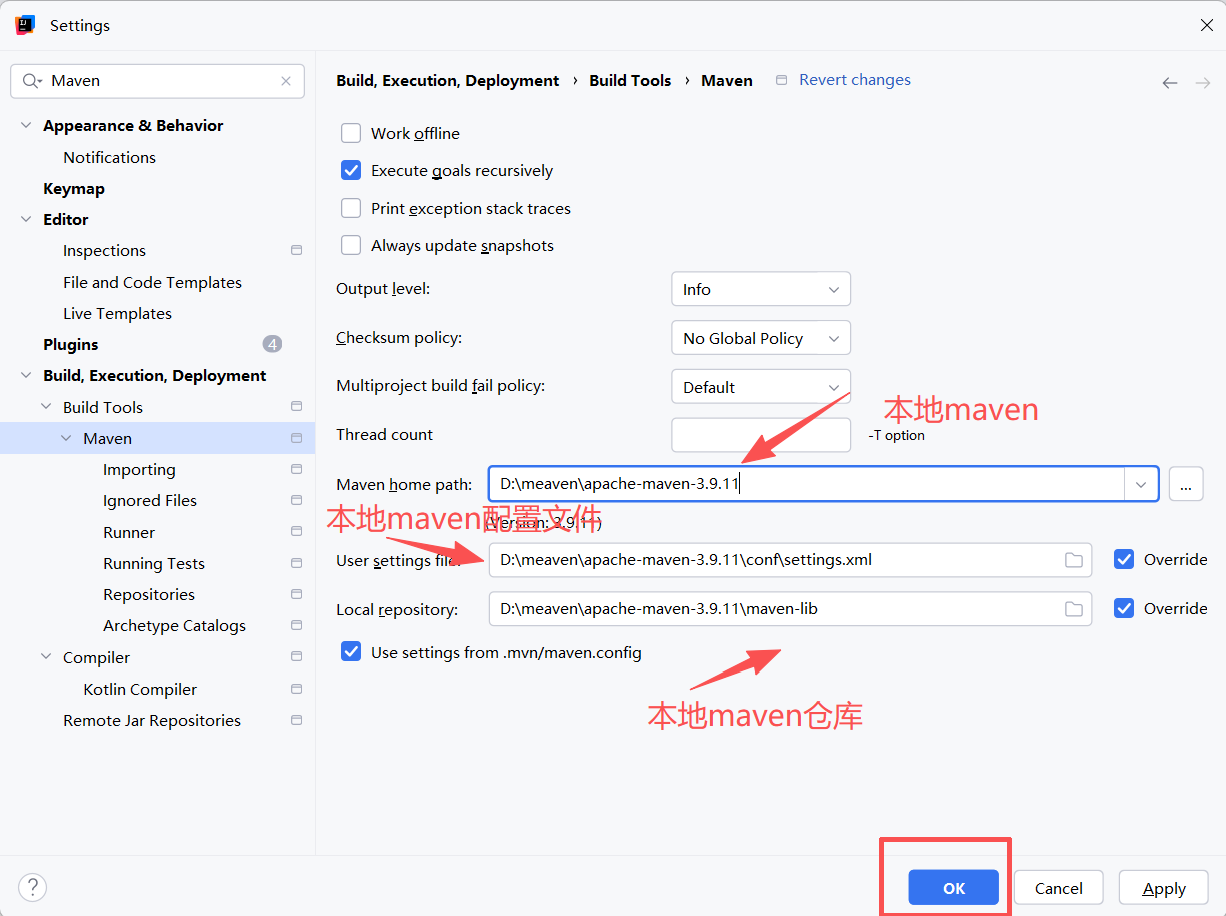The image size is (1226, 916).
Task: Browse Maven home path with ... button
Action: pos(1186,485)
